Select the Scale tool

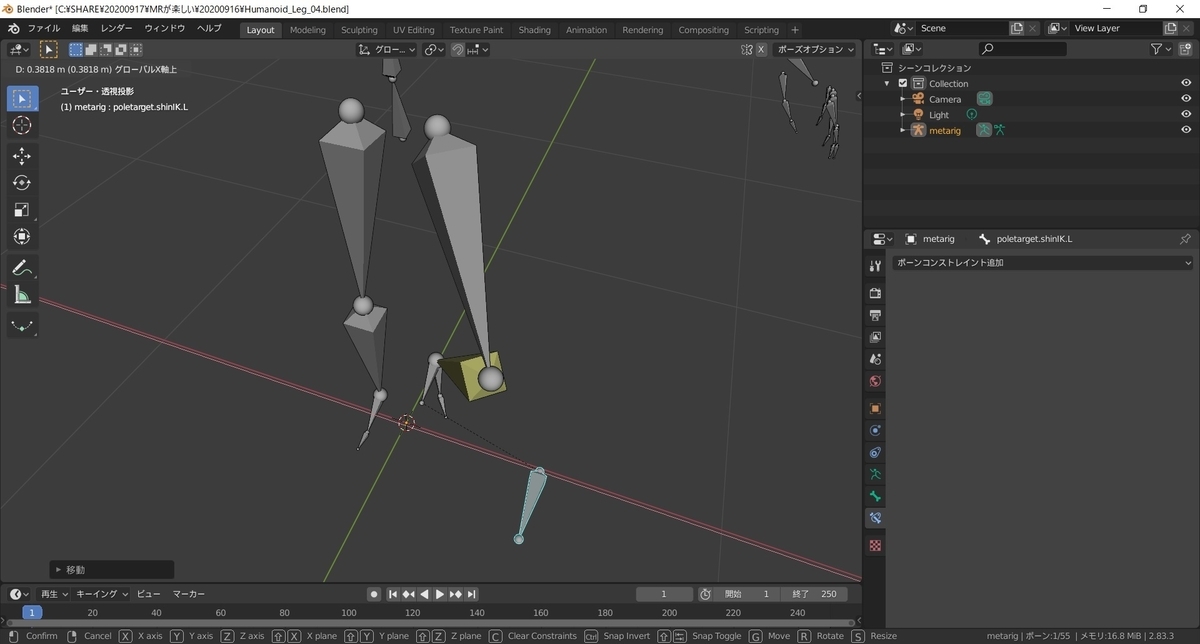tap(23, 210)
